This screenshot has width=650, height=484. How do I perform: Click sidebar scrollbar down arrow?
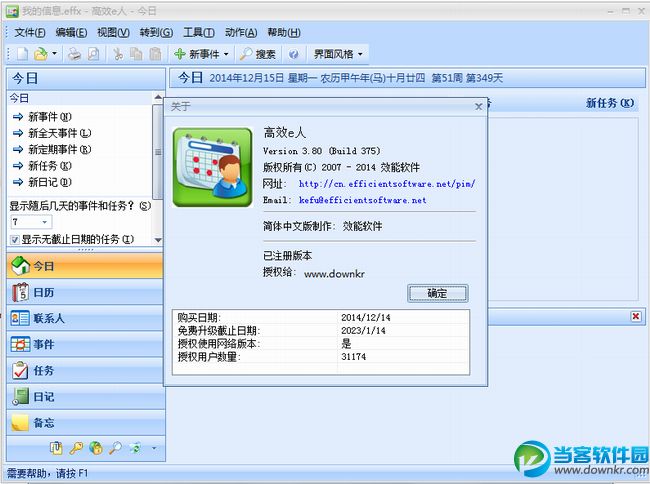[x=158, y=240]
